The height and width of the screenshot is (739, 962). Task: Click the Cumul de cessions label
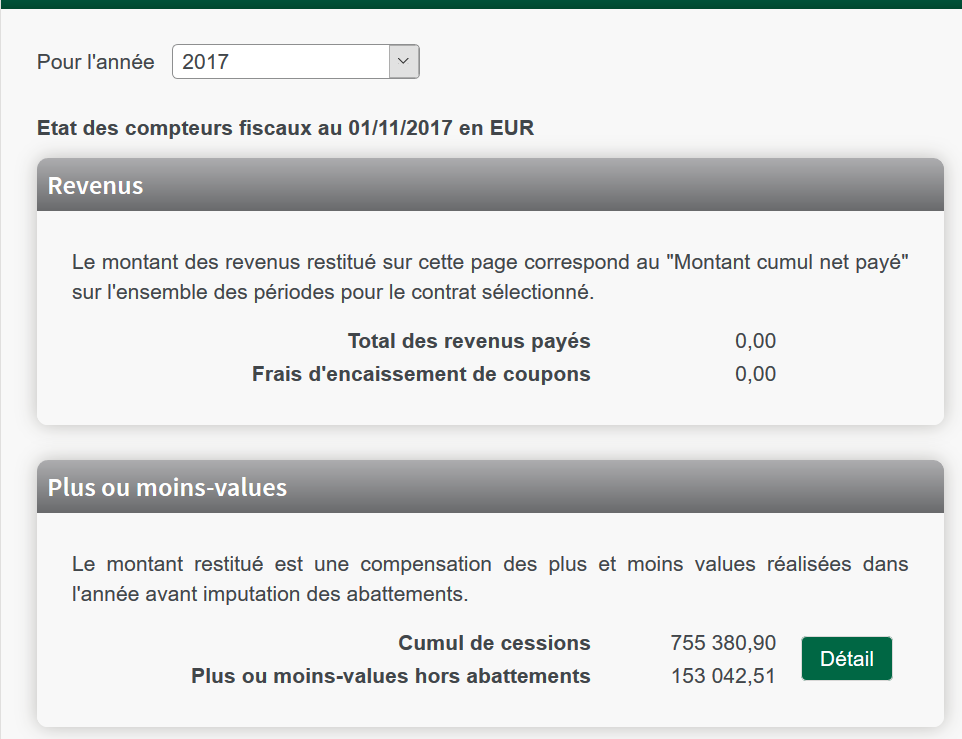[x=494, y=643]
